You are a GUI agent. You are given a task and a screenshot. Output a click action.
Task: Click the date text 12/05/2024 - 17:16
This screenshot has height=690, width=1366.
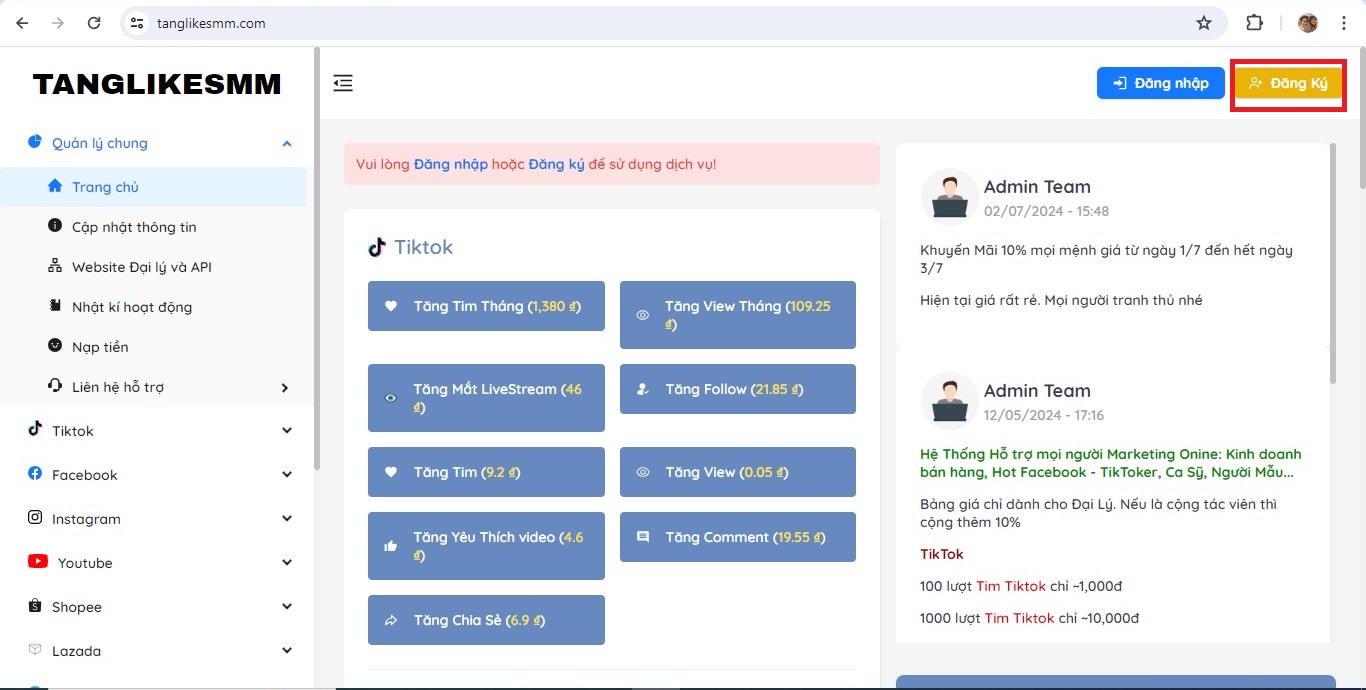click(1044, 415)
